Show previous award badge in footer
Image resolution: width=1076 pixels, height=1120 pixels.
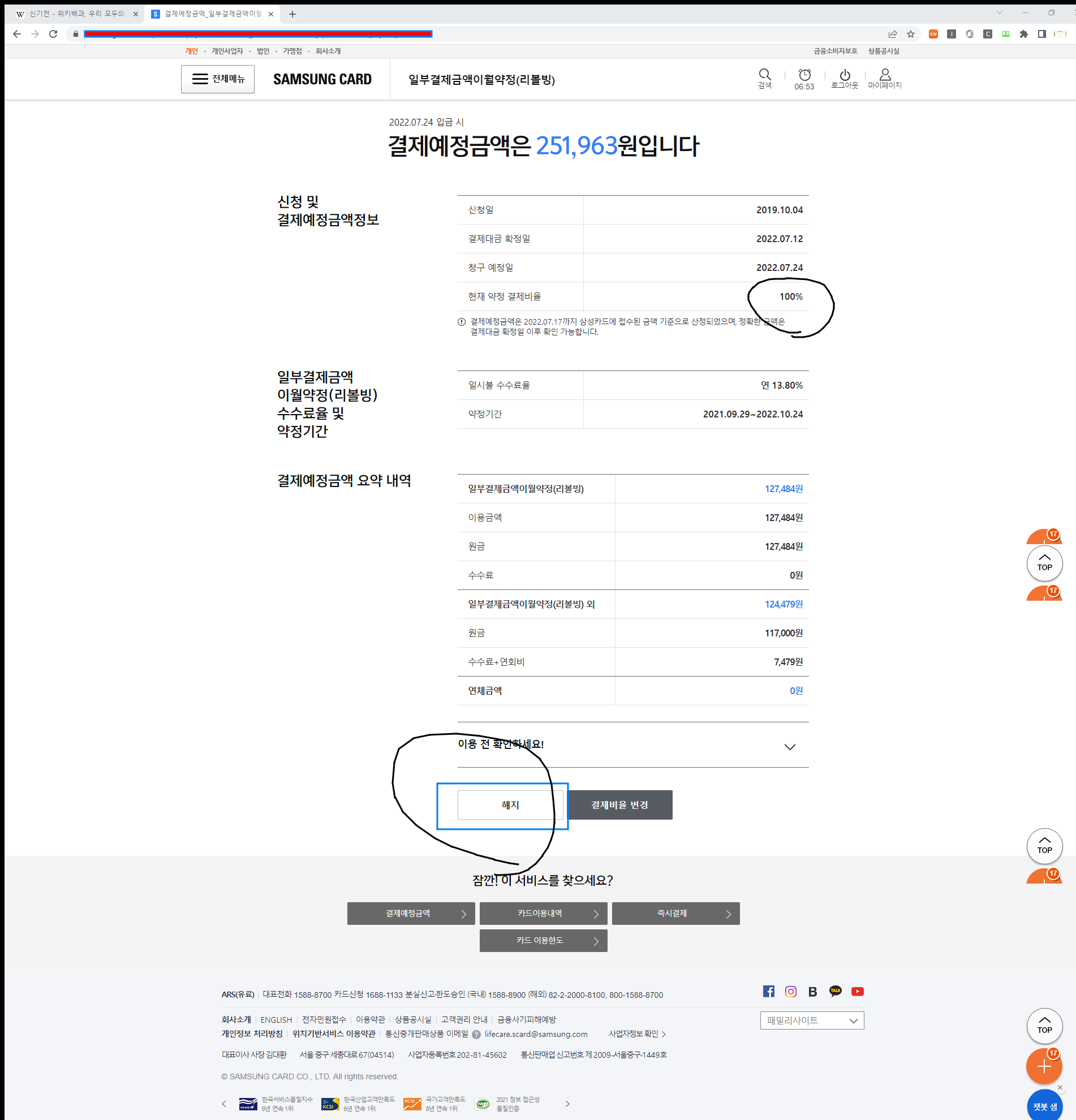224,1104
